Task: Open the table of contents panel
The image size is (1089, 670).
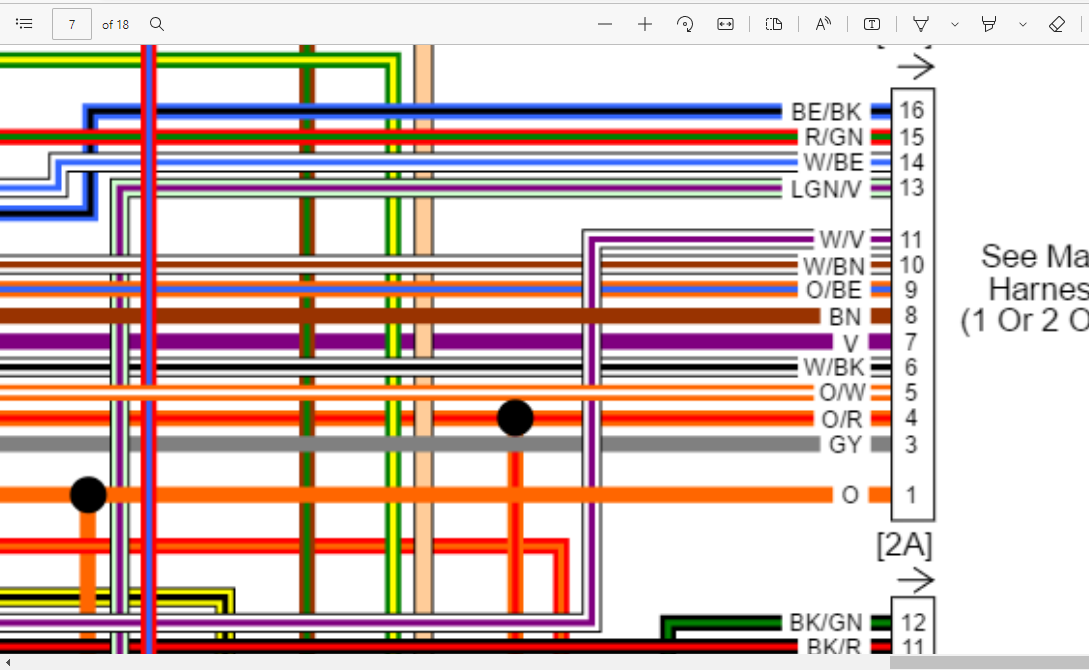Action: pyautogui.click(x=25, y=24)
